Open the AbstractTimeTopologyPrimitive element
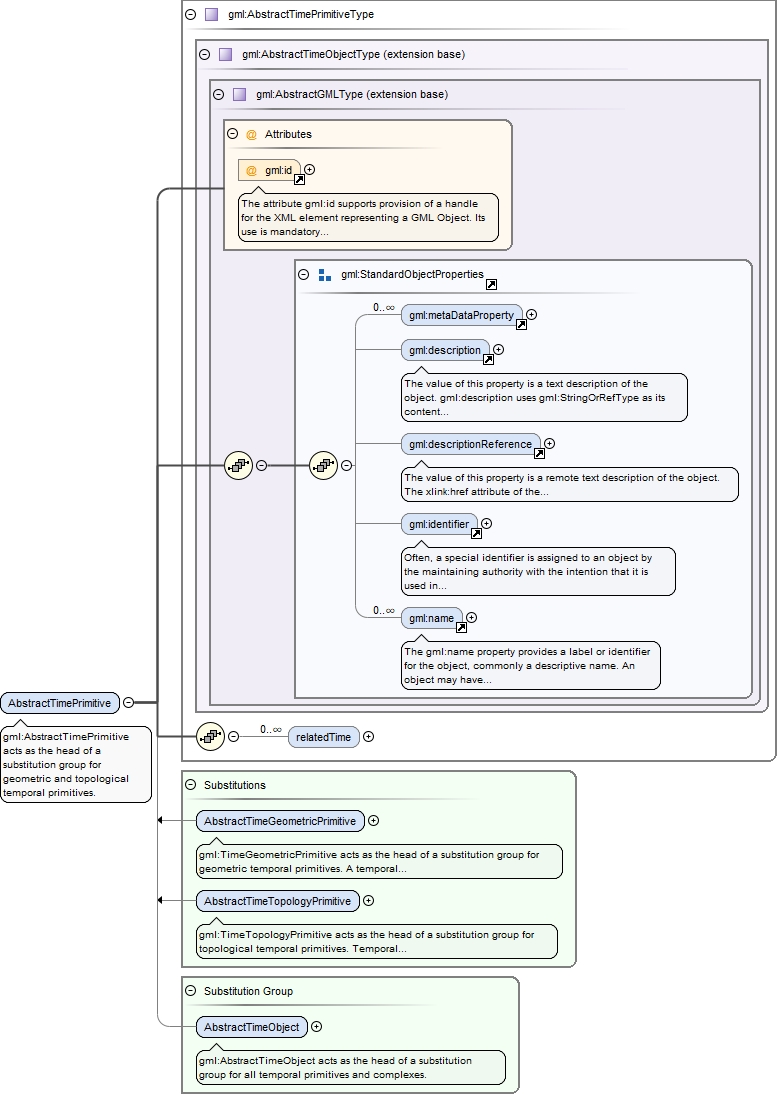Viewport: 778px width, 1095px height. pyautogui.click(x=277, y=901)
